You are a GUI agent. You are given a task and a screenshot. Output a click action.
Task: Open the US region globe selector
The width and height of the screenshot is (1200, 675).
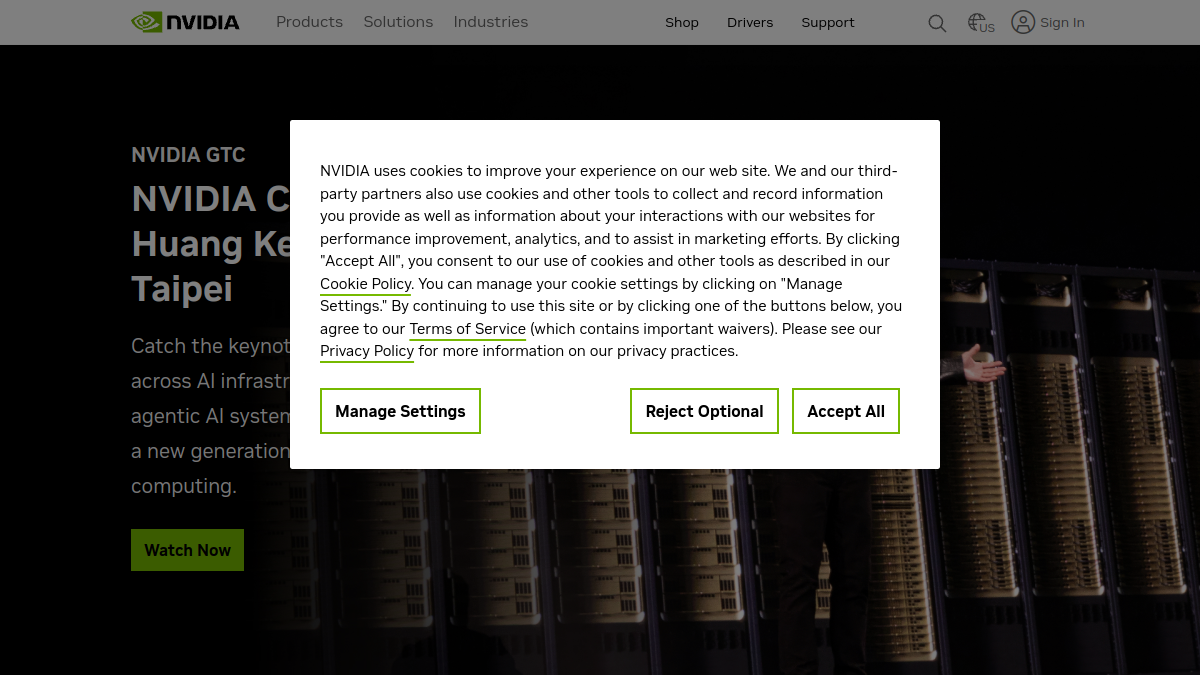pos(981,23)
